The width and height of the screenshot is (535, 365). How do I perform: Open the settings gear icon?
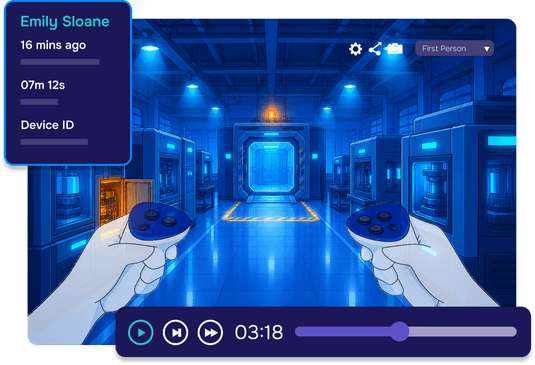tap(355, 49)
